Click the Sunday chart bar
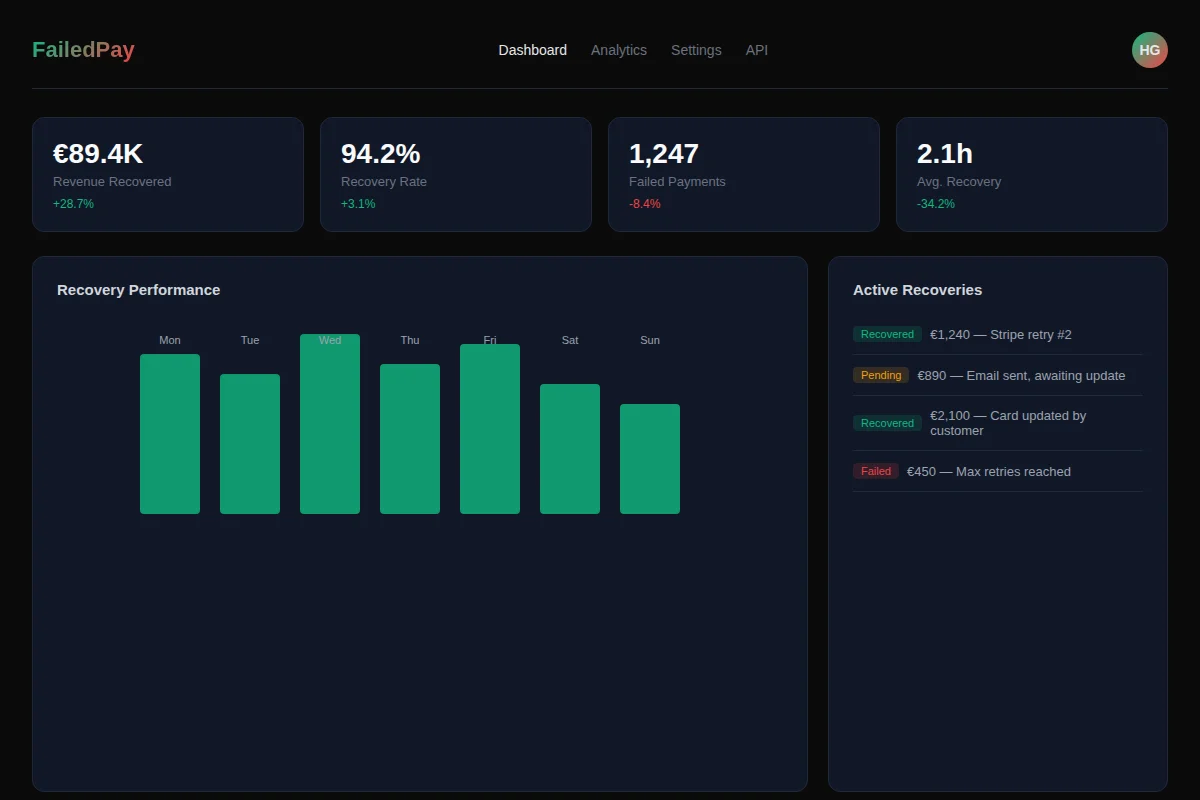Image resolution: width=1200 pixels, height=800 pixels. tap(650, 459)
